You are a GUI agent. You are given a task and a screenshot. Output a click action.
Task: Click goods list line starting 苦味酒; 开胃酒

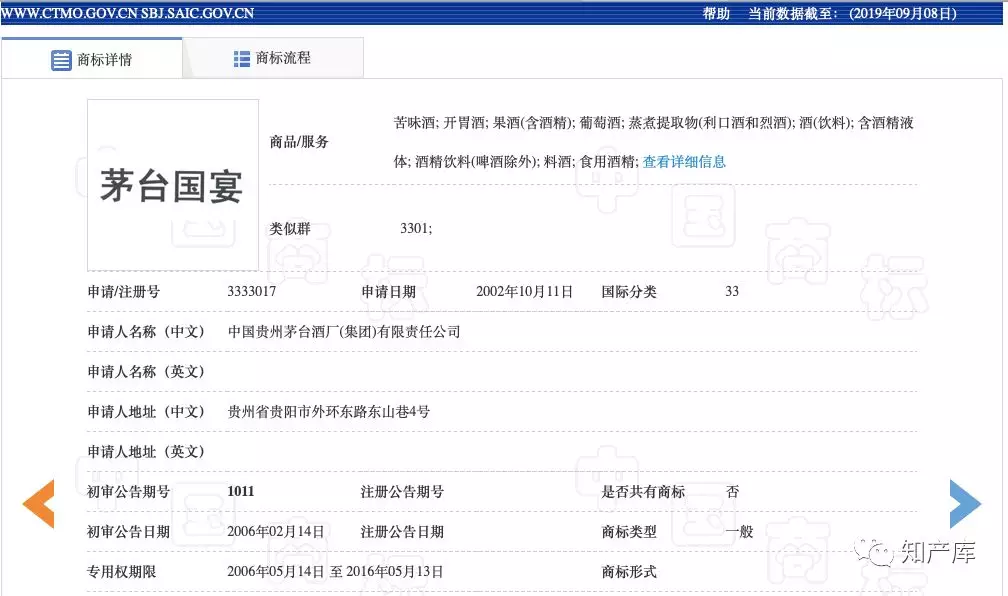click(654, 123)
